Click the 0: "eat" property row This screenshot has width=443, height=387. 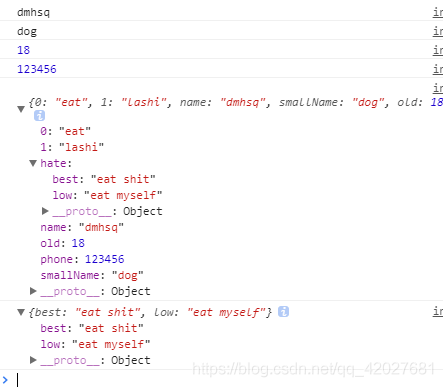(65, 131)
